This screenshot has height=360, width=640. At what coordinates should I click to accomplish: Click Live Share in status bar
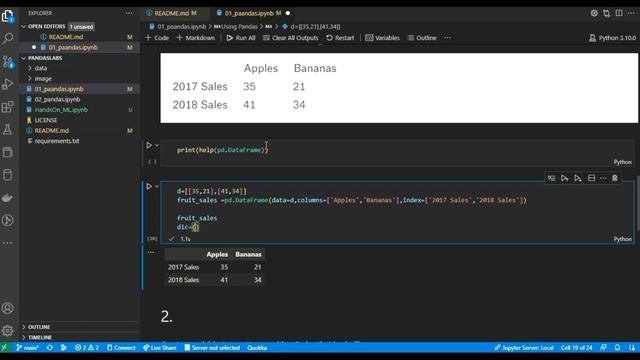[x=160, y=348]
